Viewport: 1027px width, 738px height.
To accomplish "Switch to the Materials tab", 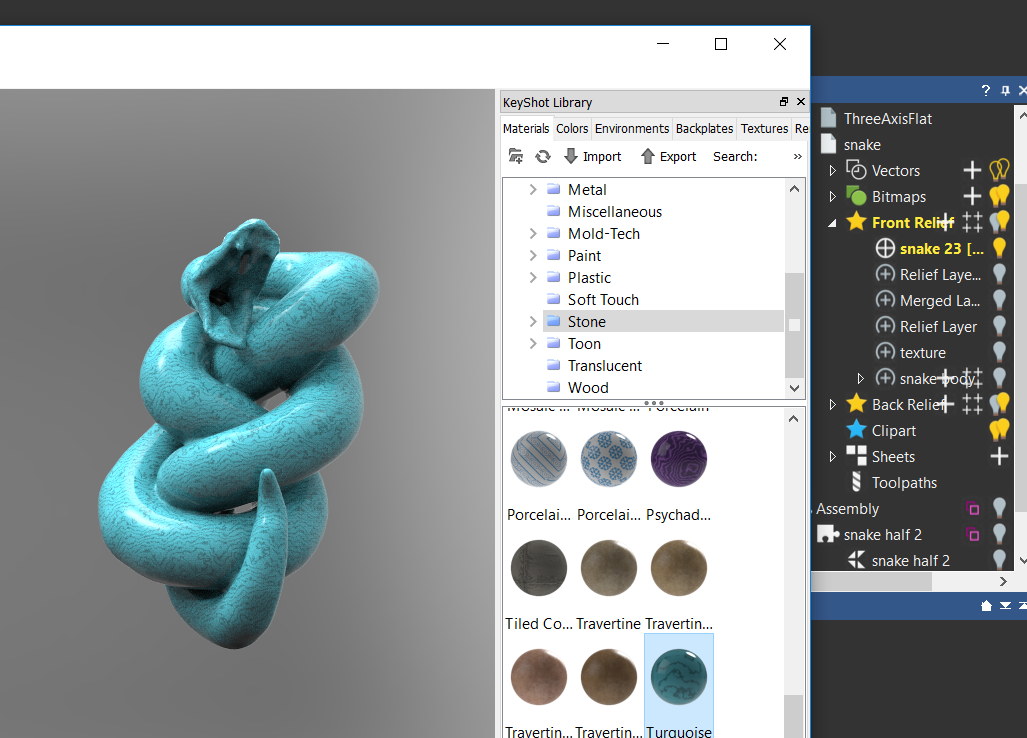I will point(526,128).
